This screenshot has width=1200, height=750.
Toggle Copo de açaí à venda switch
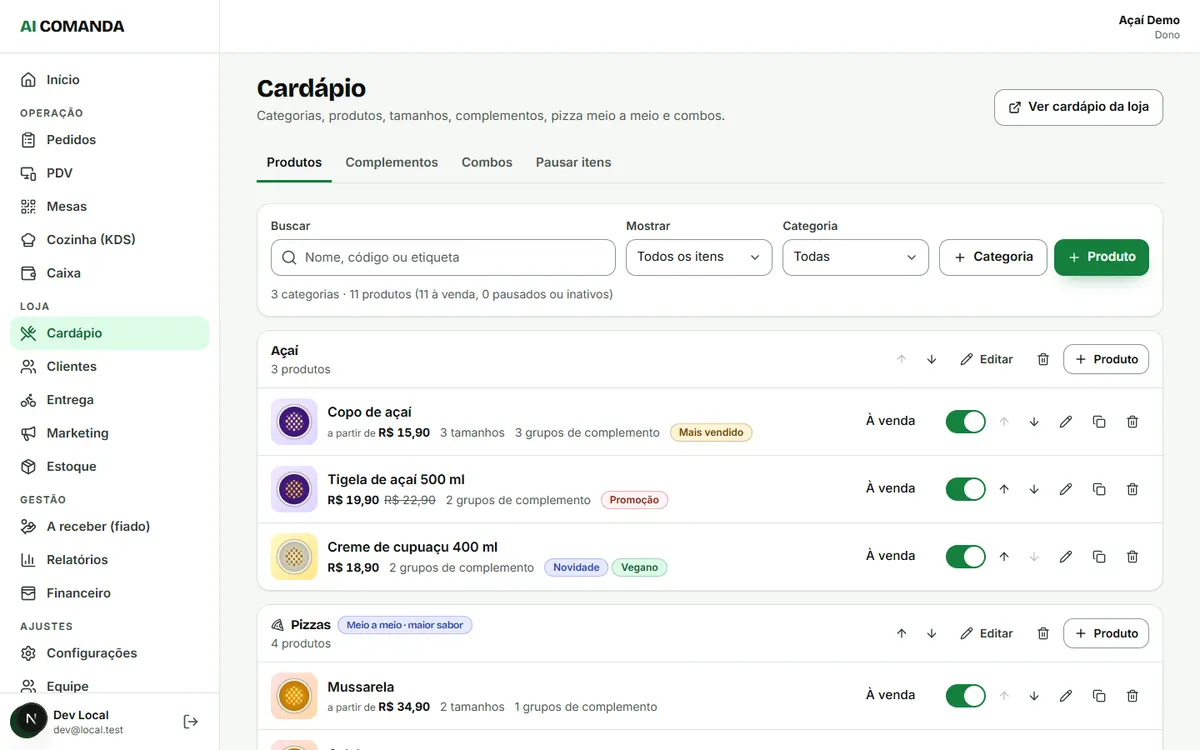(x=965, y=422)
